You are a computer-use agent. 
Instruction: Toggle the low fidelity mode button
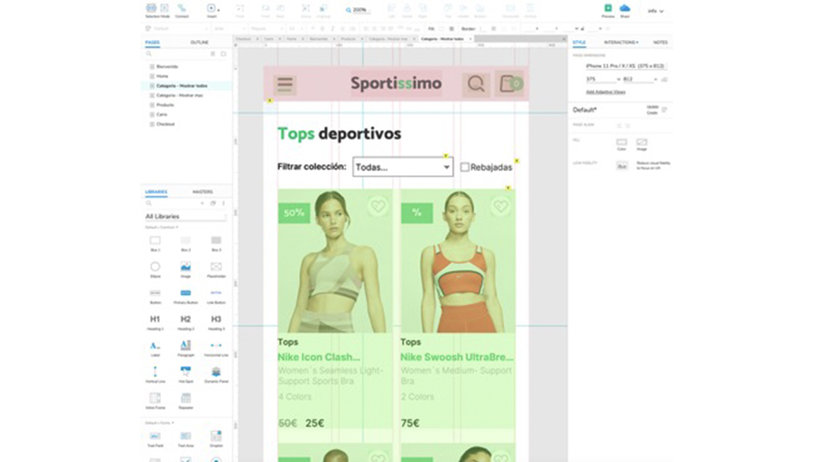[622, 166]
